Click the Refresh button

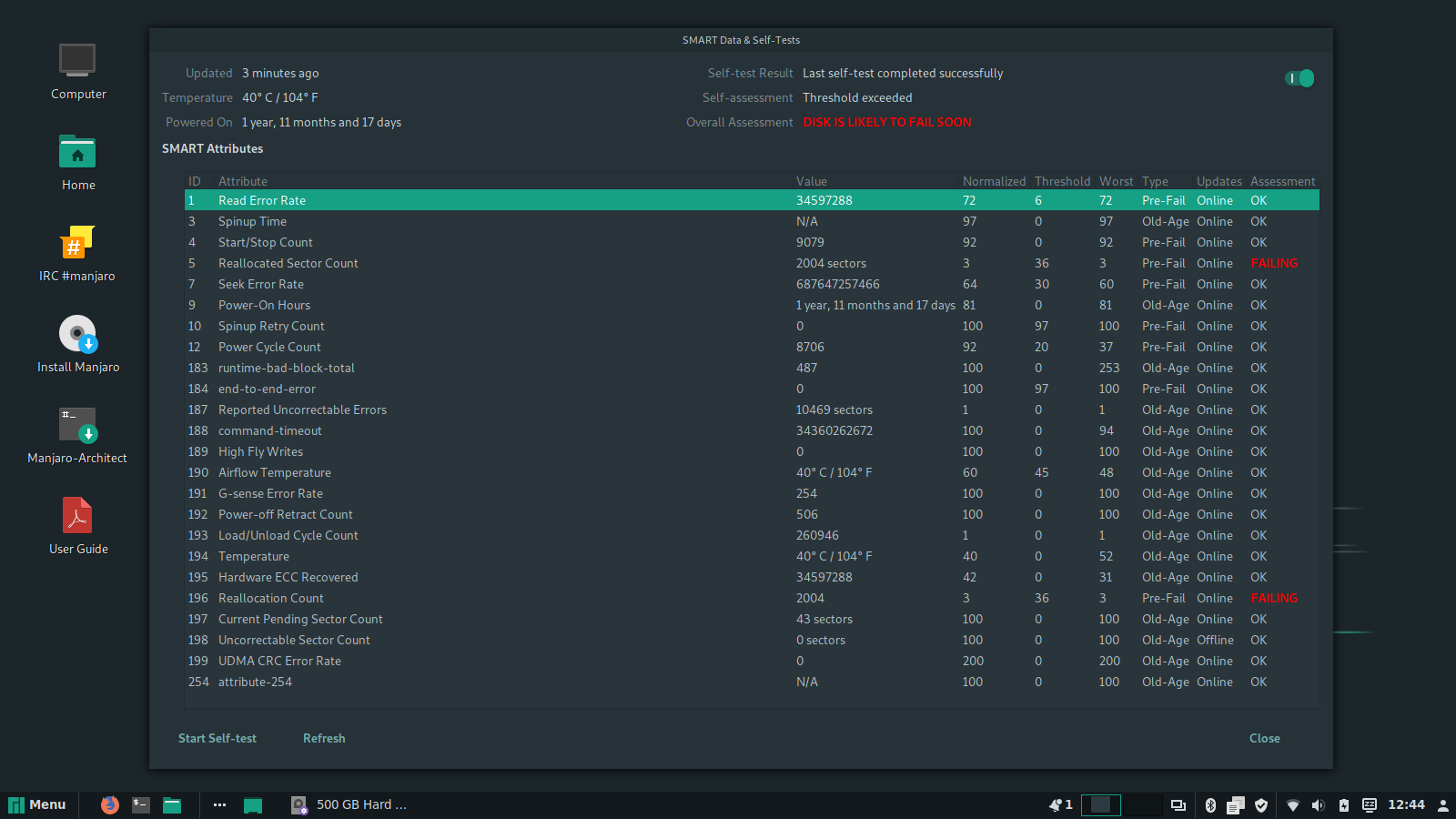(x=324, y=738)
